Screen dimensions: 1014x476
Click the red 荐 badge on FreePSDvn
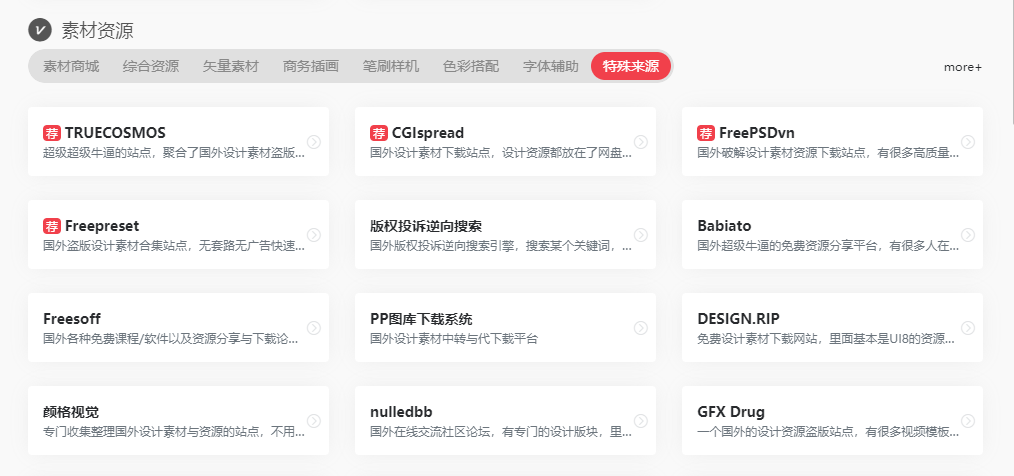pyautogui.click(x=706, y=133)
